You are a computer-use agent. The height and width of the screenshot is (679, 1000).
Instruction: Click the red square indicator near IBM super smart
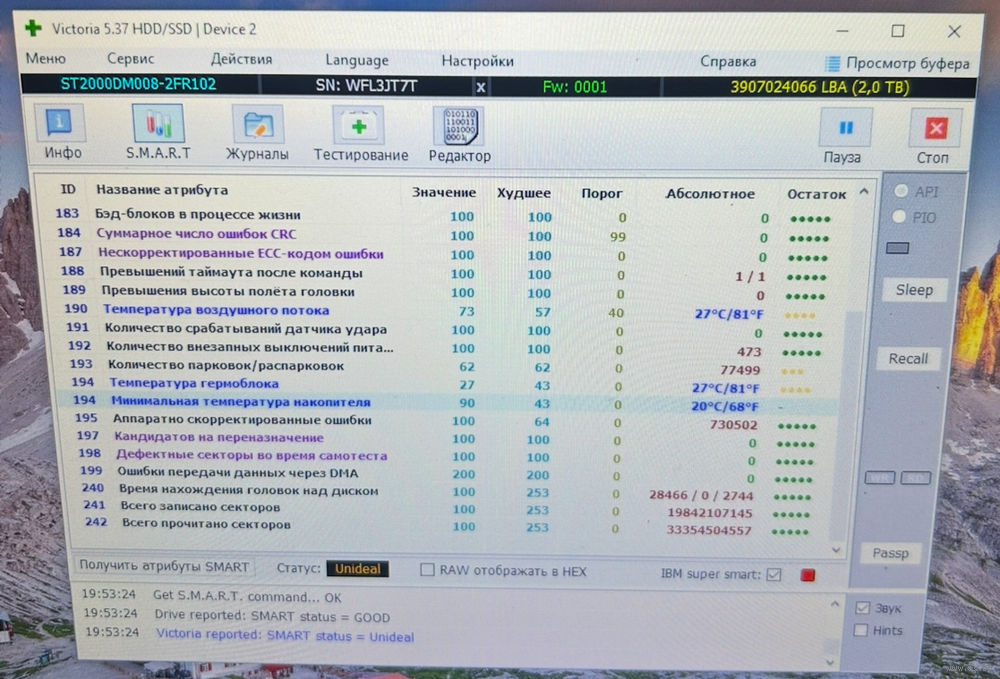(807, 575)
